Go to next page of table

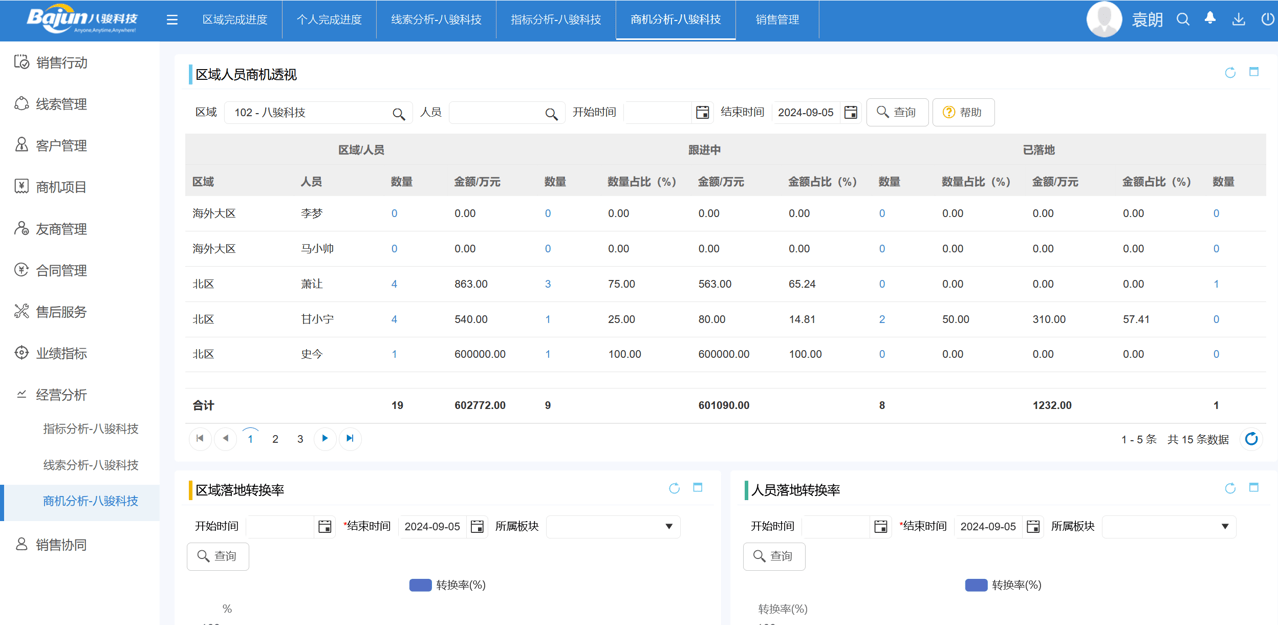[325, 438]
